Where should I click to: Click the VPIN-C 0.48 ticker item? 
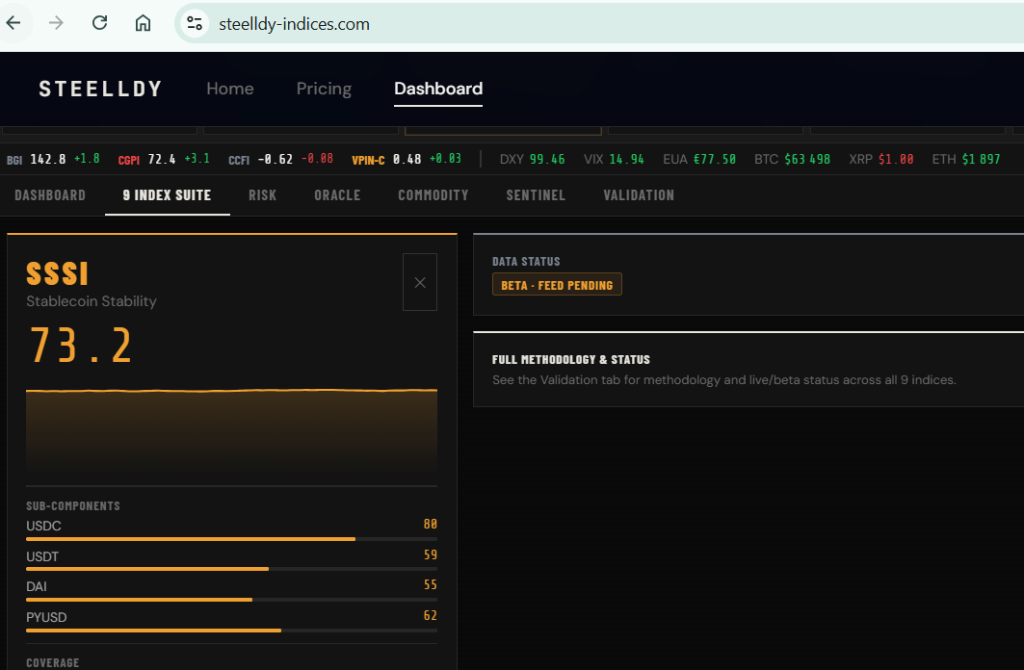click(x=406, y=159)
